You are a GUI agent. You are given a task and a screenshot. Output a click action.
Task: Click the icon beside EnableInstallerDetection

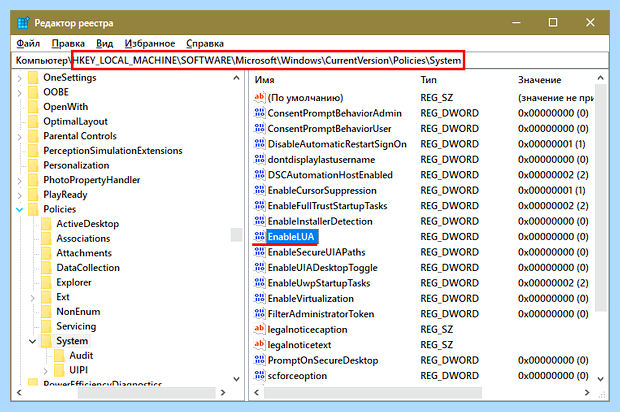(x=259, y=221)
